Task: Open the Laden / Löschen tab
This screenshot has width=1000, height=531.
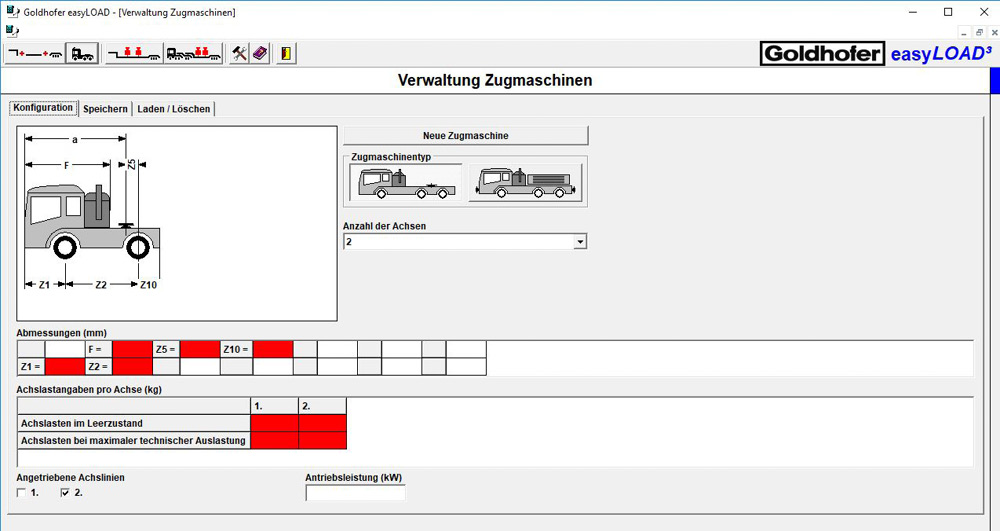Action: click(174, 109)
